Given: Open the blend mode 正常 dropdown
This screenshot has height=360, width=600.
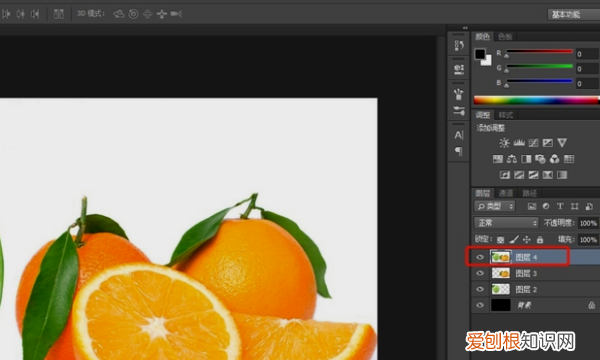Looking at the screenshot, I should pyautogui.click(x=506, y=223).
